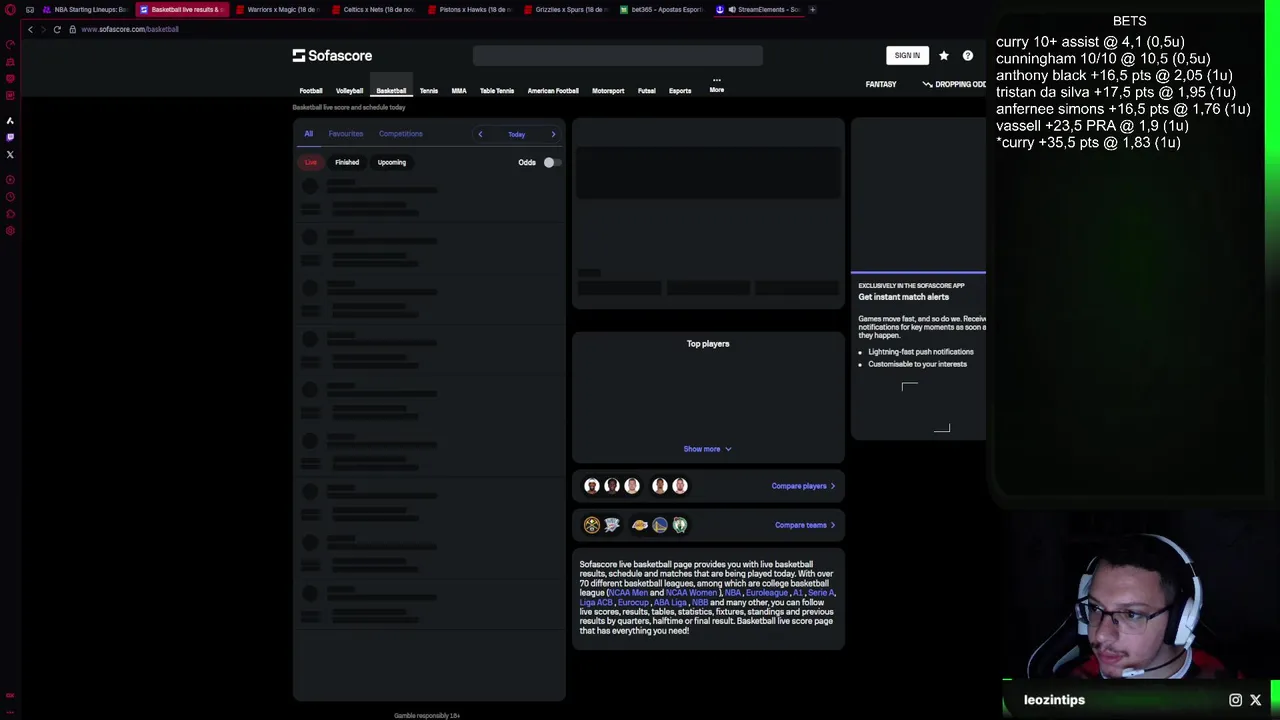Open Compare players arrow link
Viewport: 1280px width, 720px height.
pos(803,486)
